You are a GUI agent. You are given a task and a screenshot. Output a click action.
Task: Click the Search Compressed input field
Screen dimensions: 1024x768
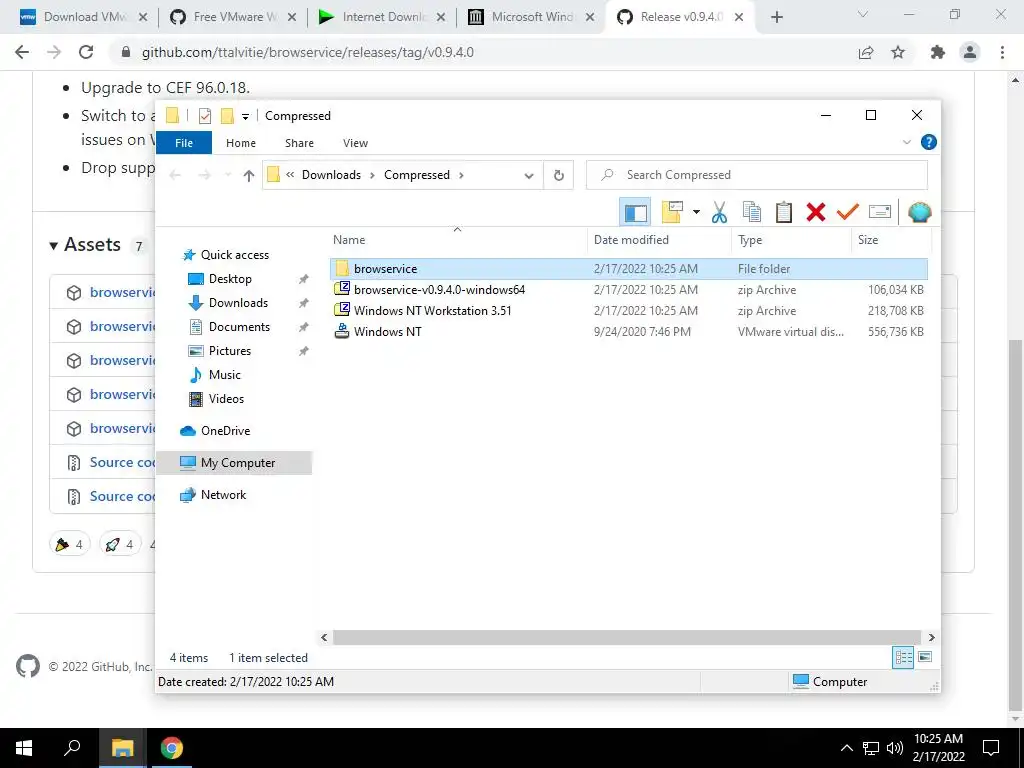(x=757, y=175)
